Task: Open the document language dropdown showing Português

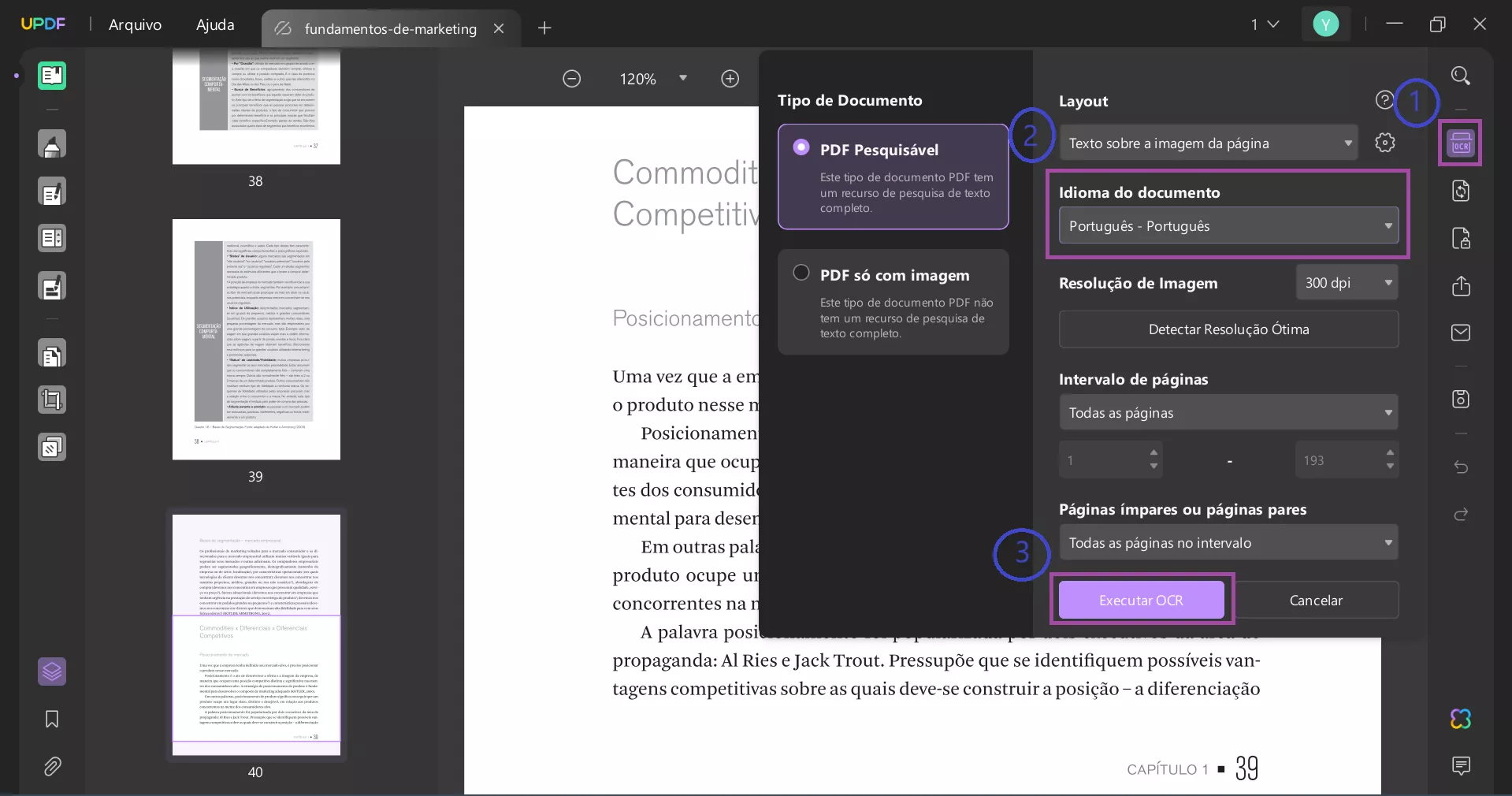Action: pyautogui.click(x=1228, y=226)
